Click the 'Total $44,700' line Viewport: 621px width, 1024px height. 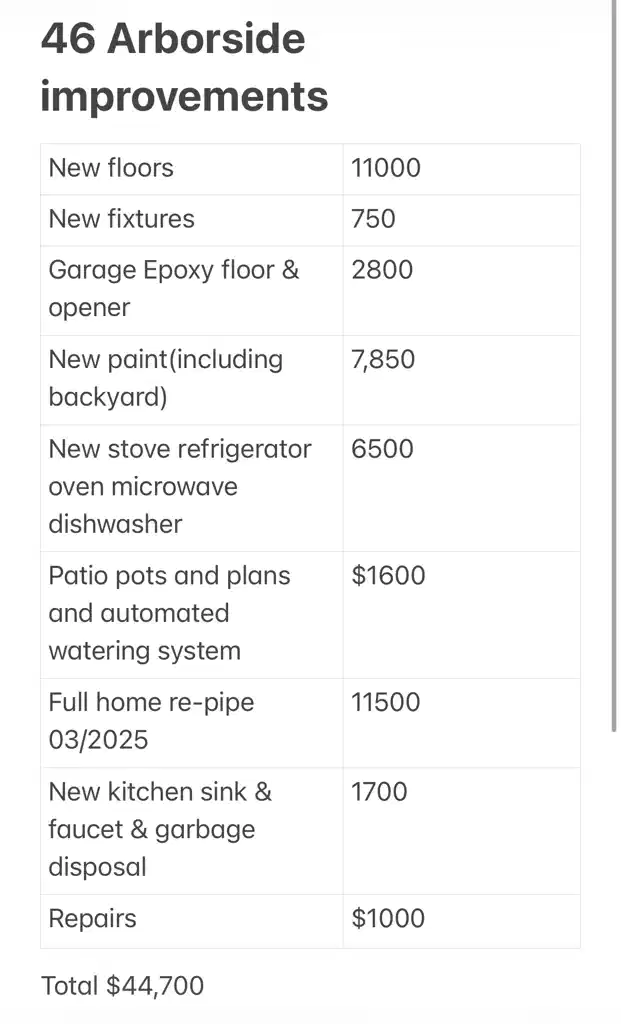(x=123, y=985)
